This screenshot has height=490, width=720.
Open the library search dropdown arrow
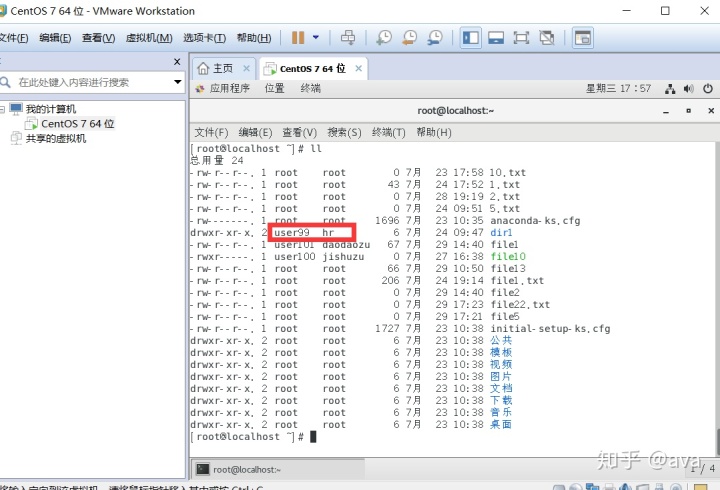pyautogui.click(x=177, y=82)
